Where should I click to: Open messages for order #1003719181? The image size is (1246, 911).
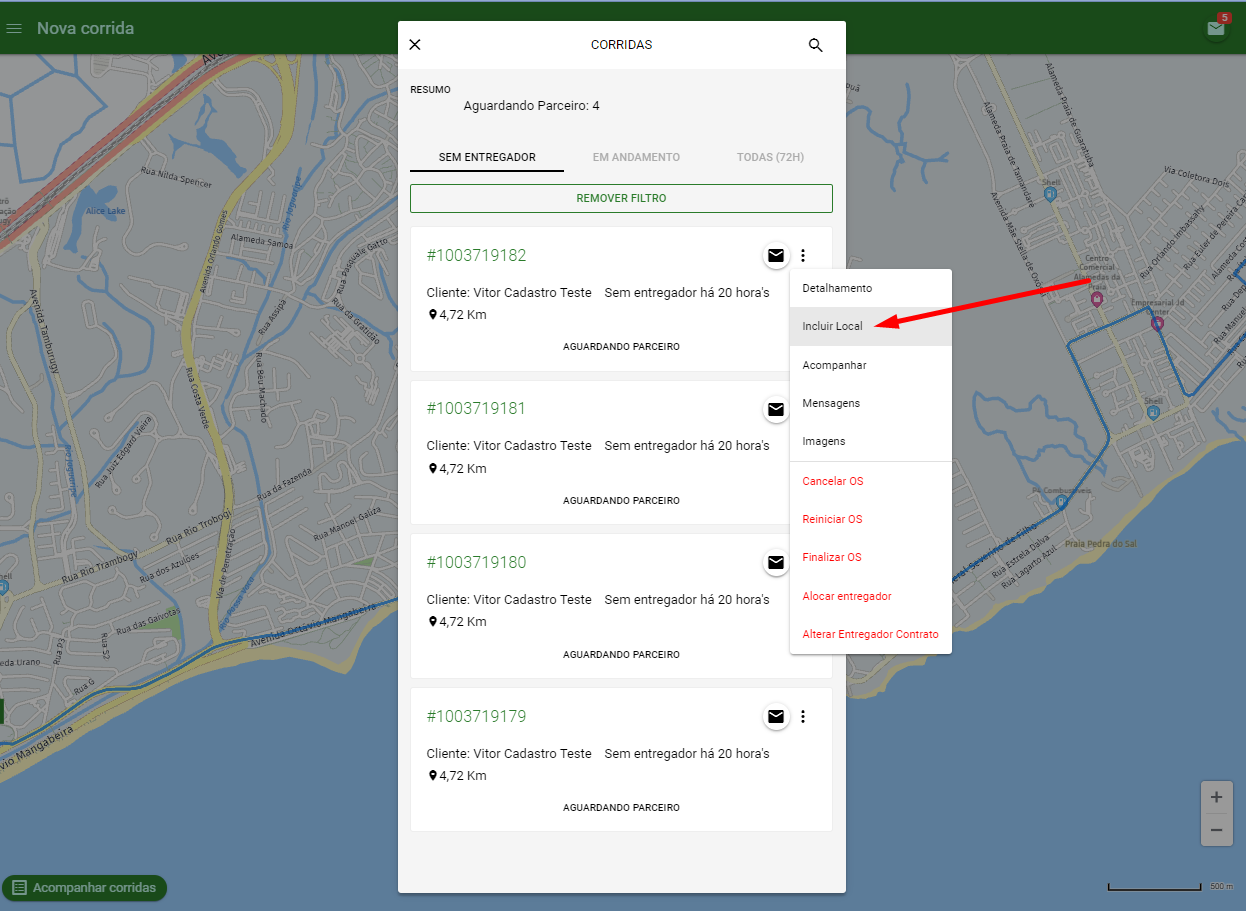coord(776,409)
